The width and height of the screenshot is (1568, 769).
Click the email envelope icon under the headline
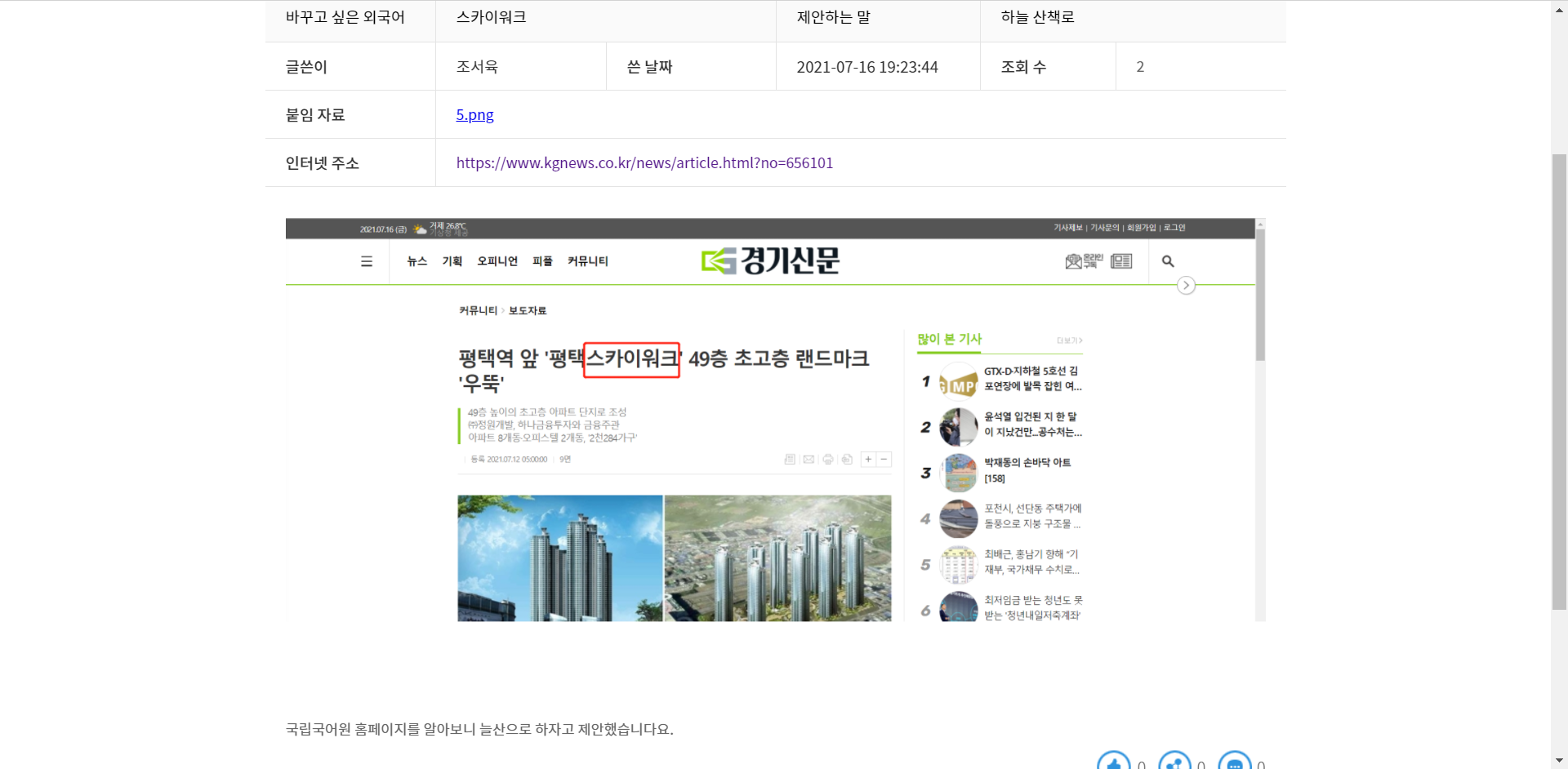click(x=808, y=460)
